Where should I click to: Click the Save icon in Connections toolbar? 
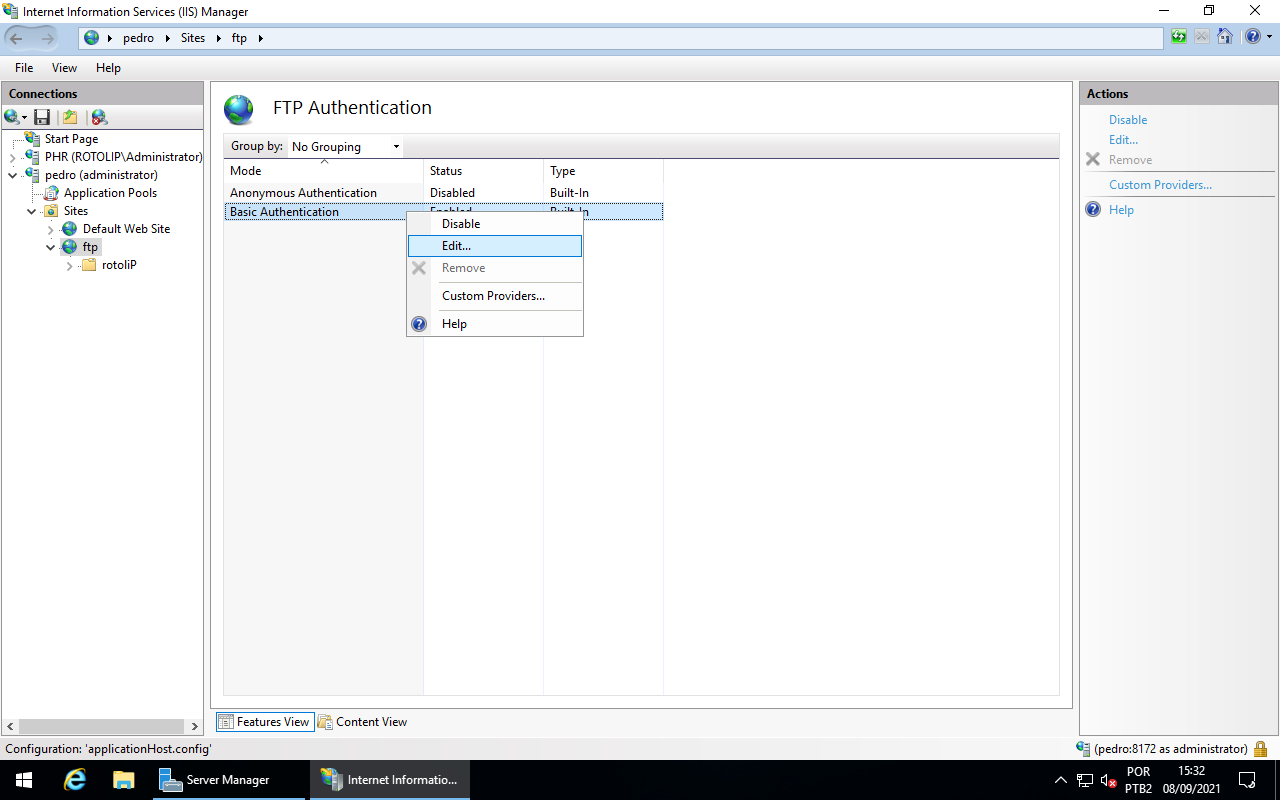tap(42, 117)
